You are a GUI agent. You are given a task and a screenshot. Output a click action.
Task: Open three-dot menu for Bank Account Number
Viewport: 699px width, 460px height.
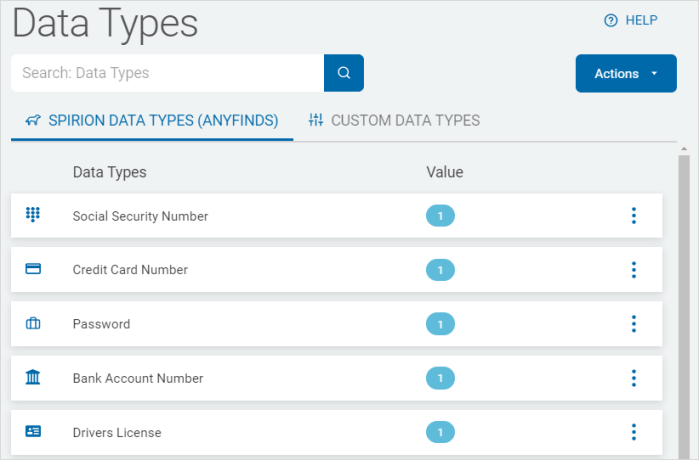[x=633, y=378]
